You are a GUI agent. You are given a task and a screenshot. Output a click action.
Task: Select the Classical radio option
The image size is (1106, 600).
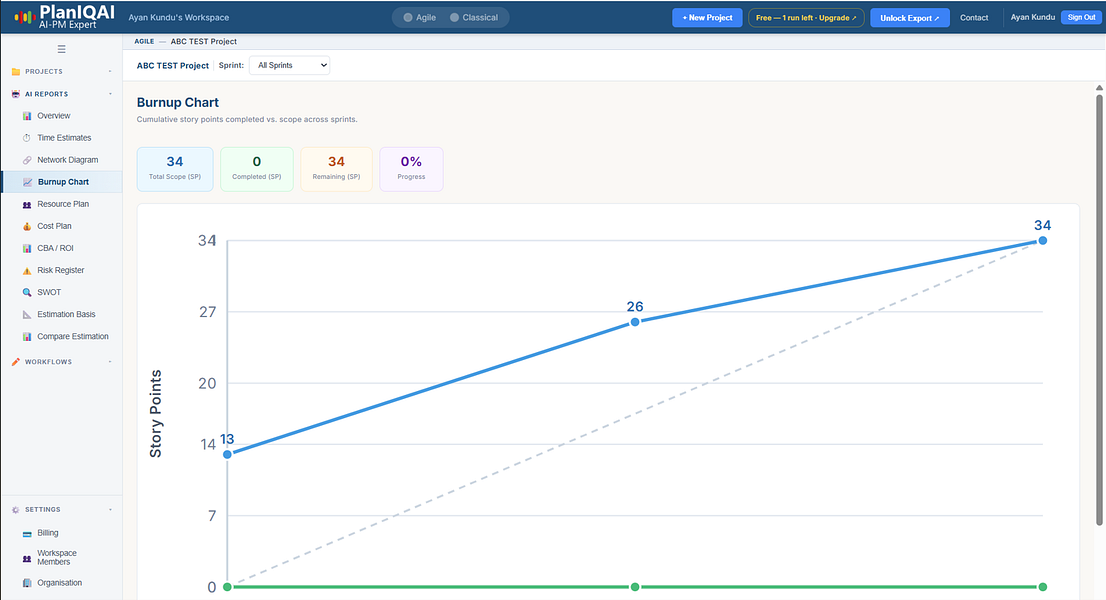click(454, 18)
